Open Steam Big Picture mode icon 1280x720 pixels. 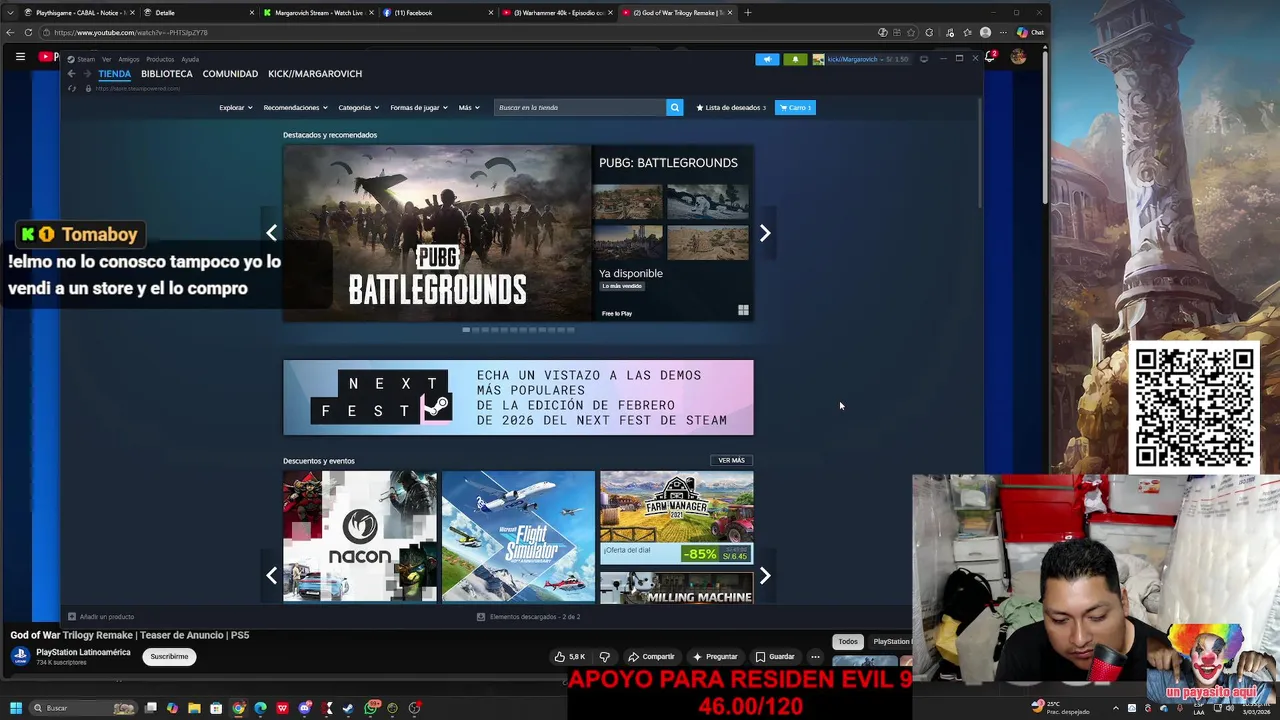pyautogui.click(x=923, y=59)
